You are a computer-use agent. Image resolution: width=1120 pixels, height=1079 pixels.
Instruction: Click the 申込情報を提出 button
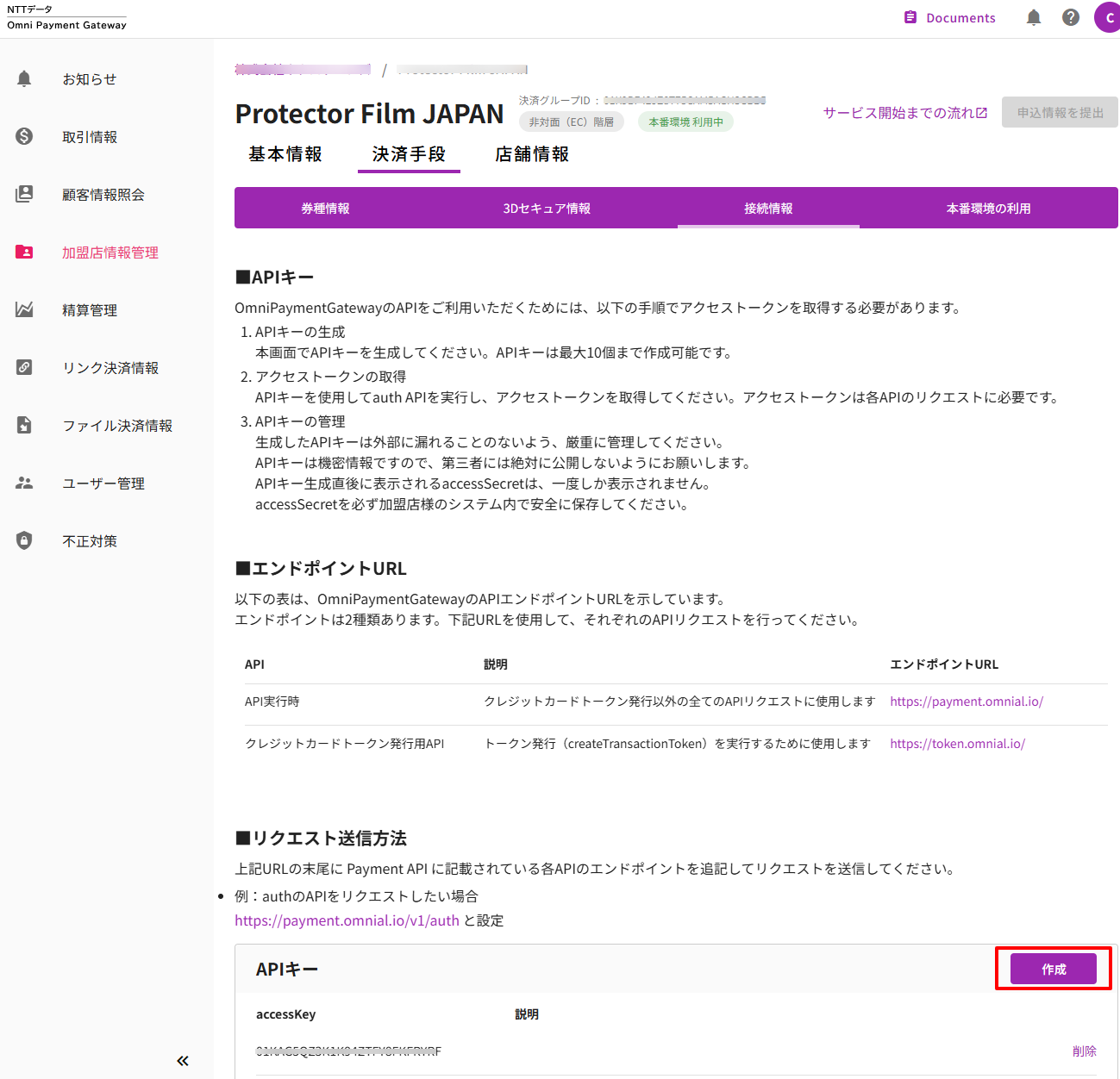(x=1060, y=113)
